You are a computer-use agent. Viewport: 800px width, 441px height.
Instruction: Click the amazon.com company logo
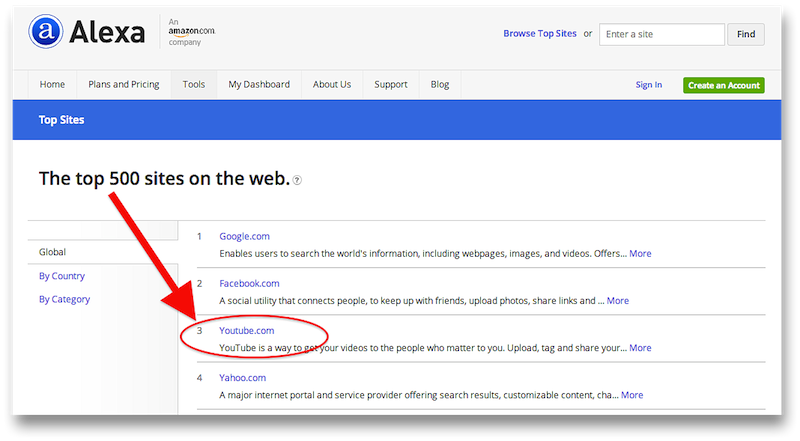click(x=192, y=32)
